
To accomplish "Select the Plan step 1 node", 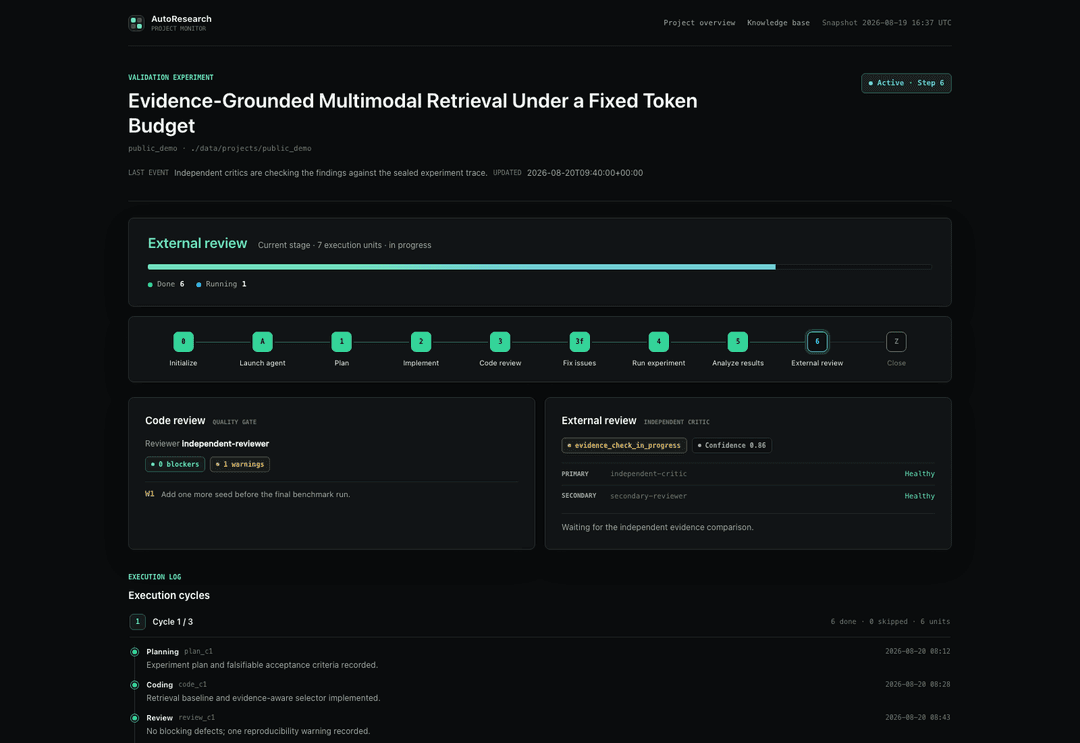I will pos(342,342).
